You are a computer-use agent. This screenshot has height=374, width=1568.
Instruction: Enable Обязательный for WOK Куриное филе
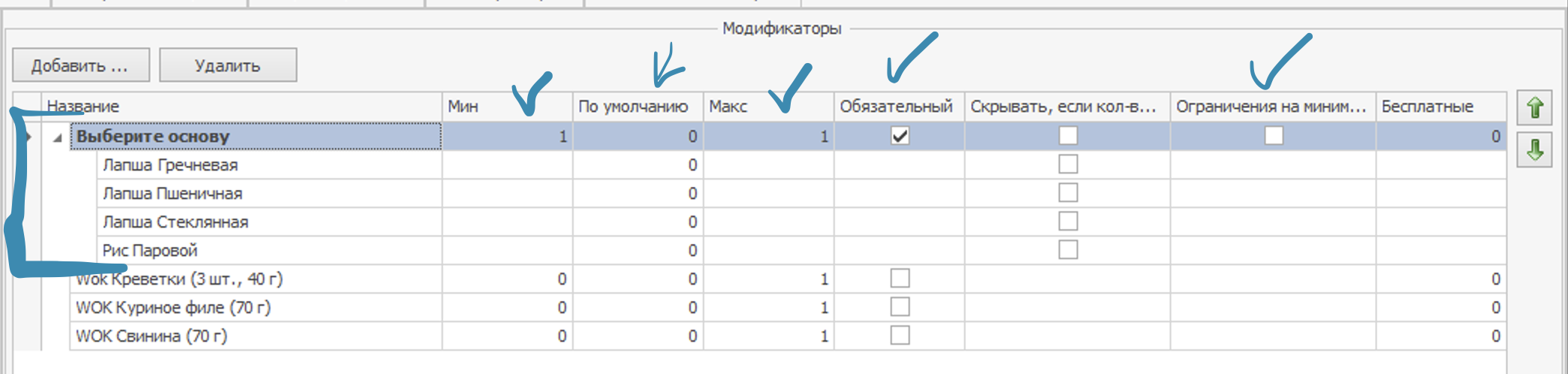point(899,307)
